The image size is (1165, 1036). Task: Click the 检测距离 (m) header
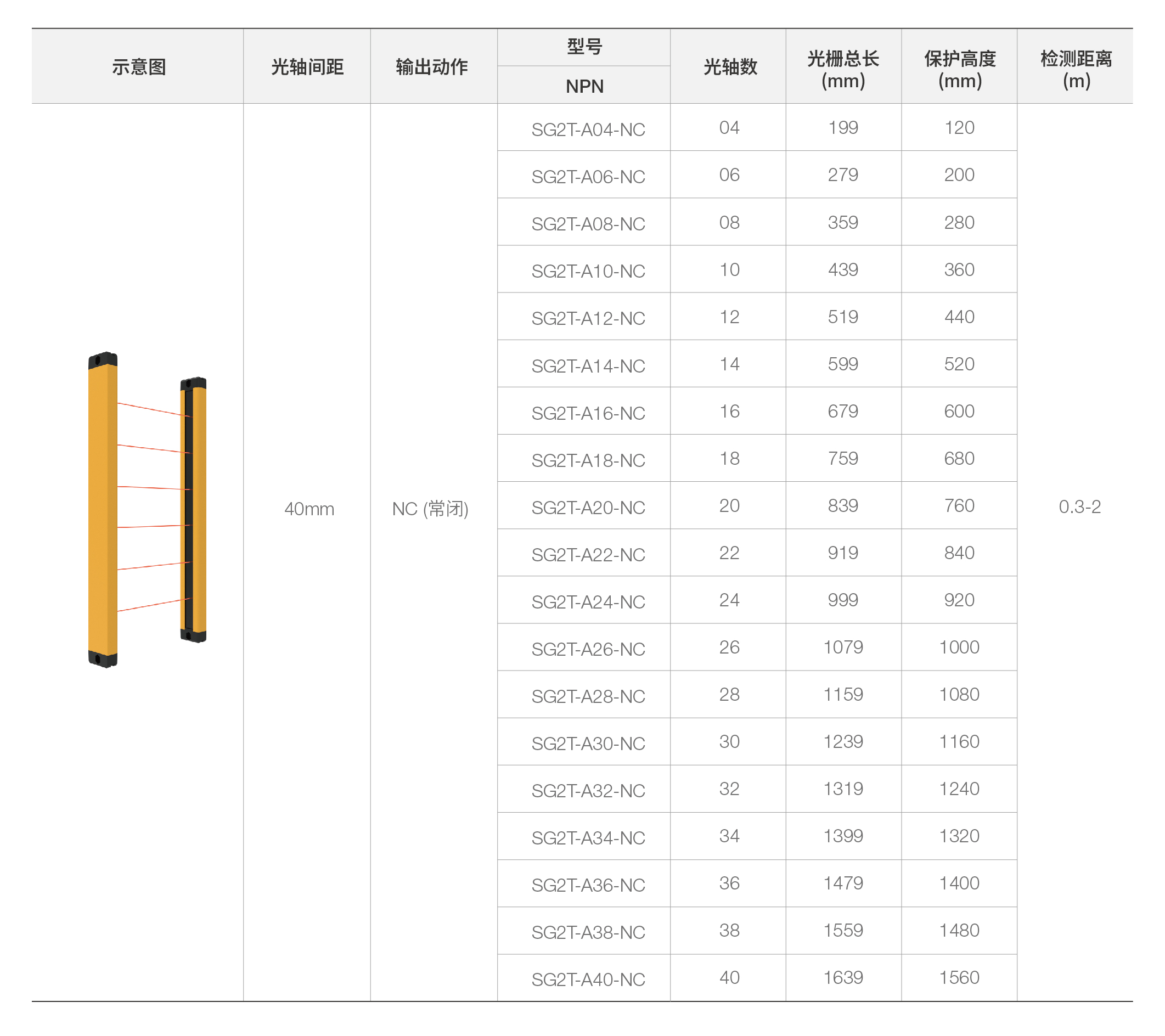coord(1076,69)
